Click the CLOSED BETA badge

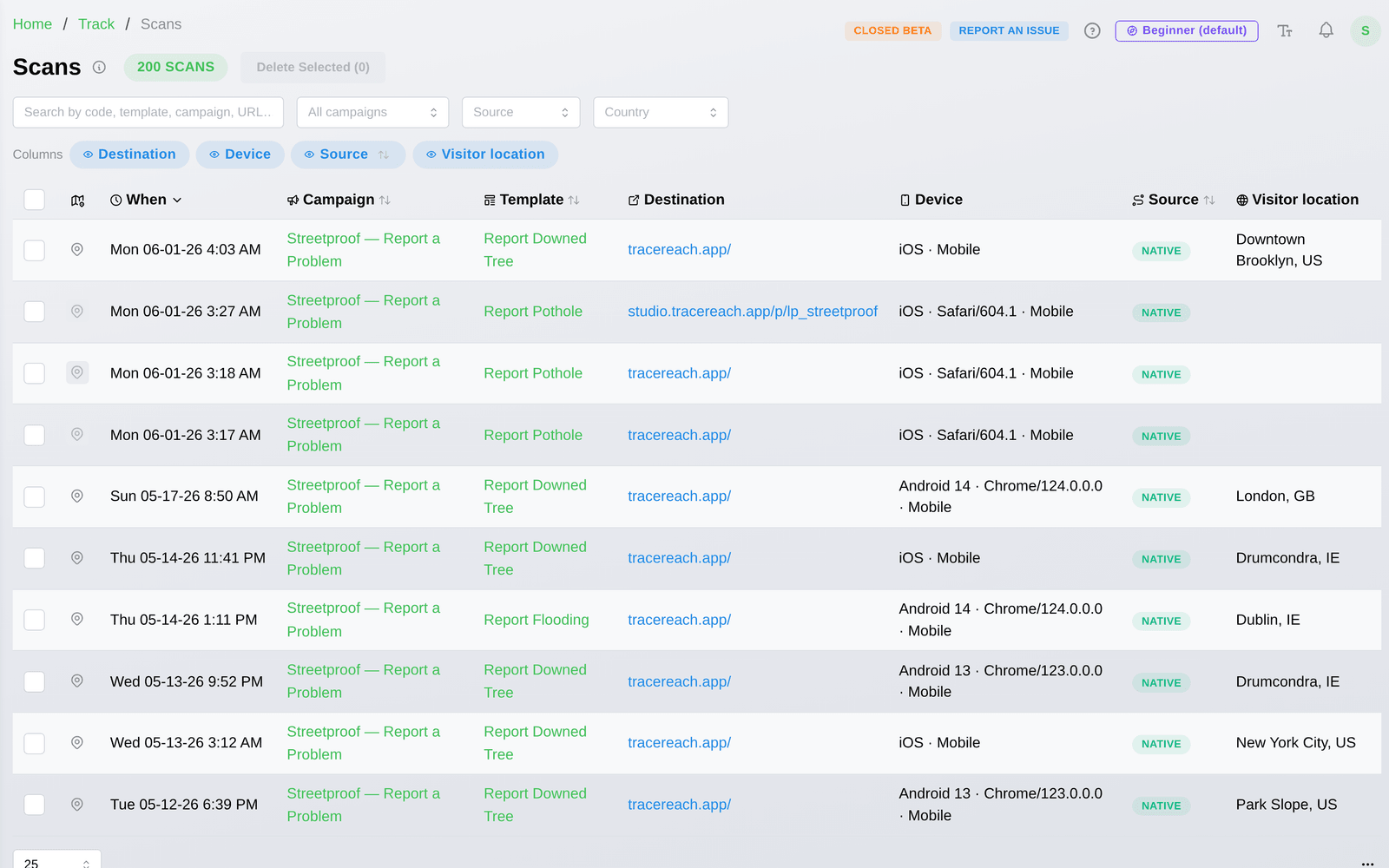892,30
